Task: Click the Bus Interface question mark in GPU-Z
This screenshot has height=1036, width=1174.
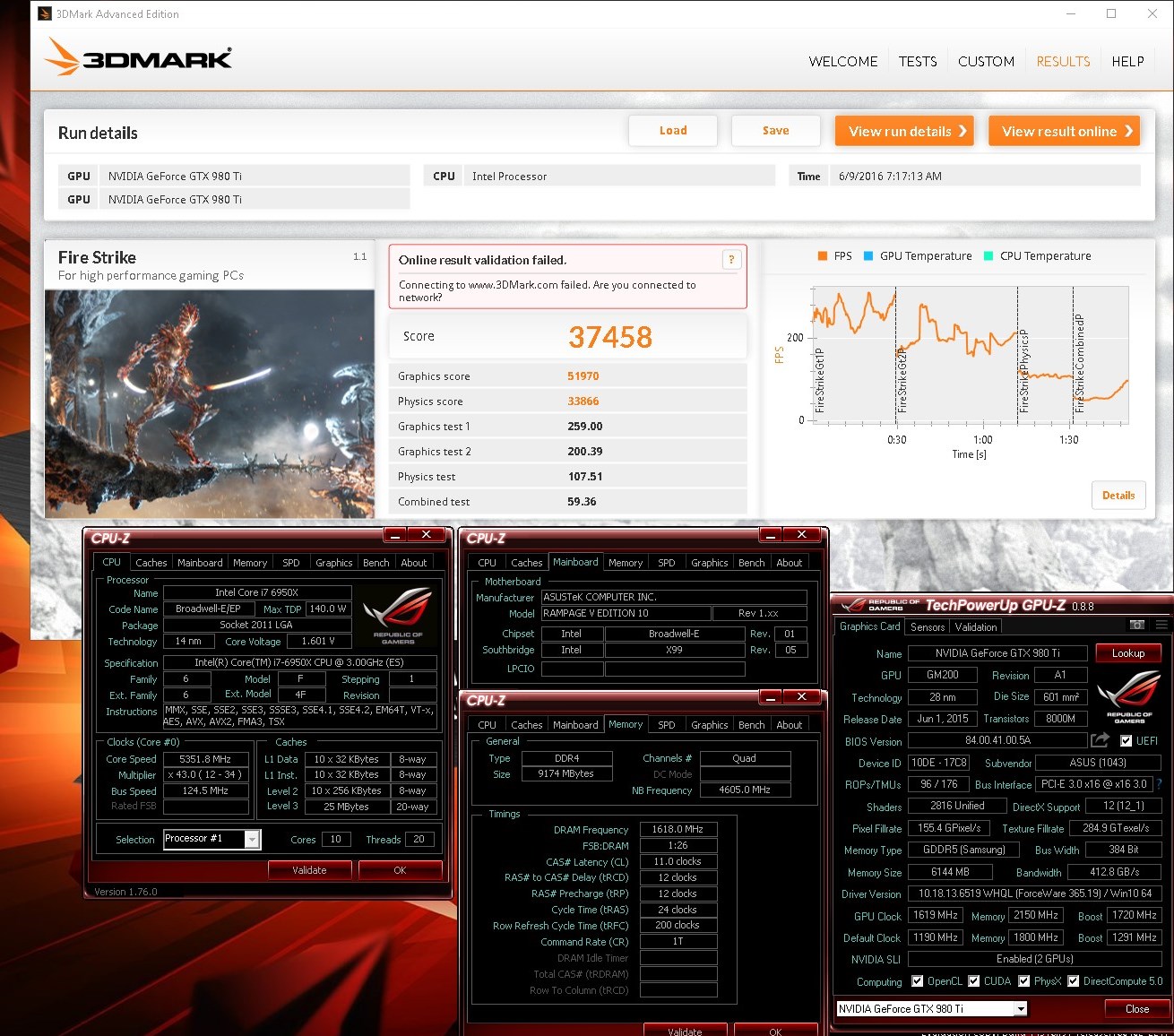Action: point(1160,784)
